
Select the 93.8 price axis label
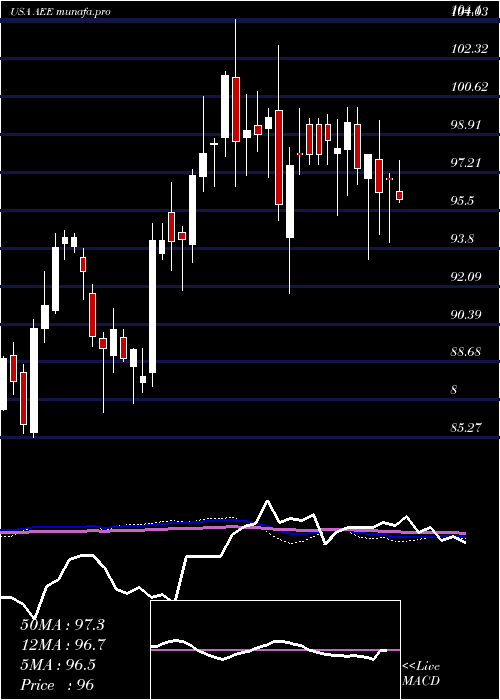pos(462,239)
